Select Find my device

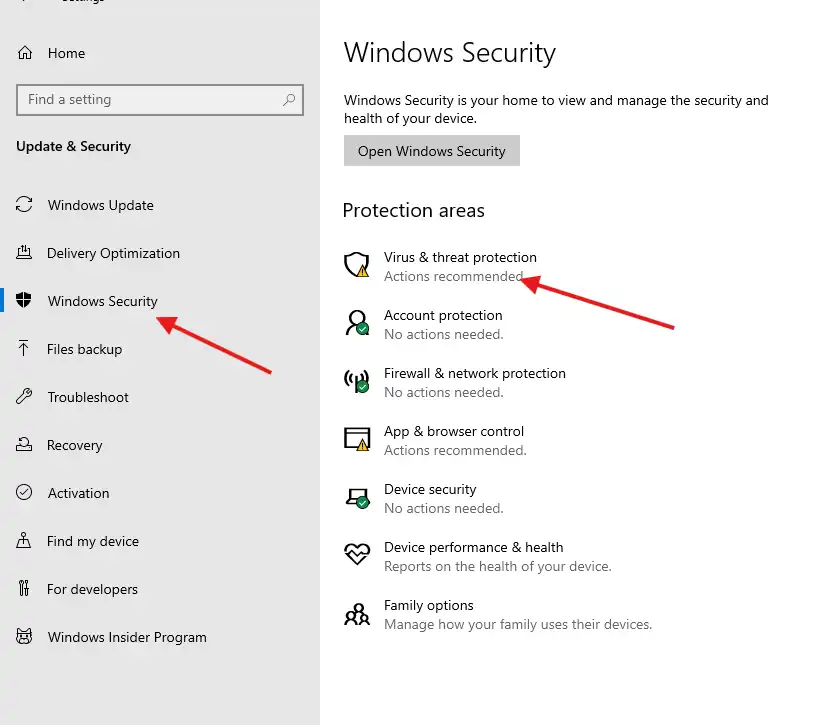93,541
